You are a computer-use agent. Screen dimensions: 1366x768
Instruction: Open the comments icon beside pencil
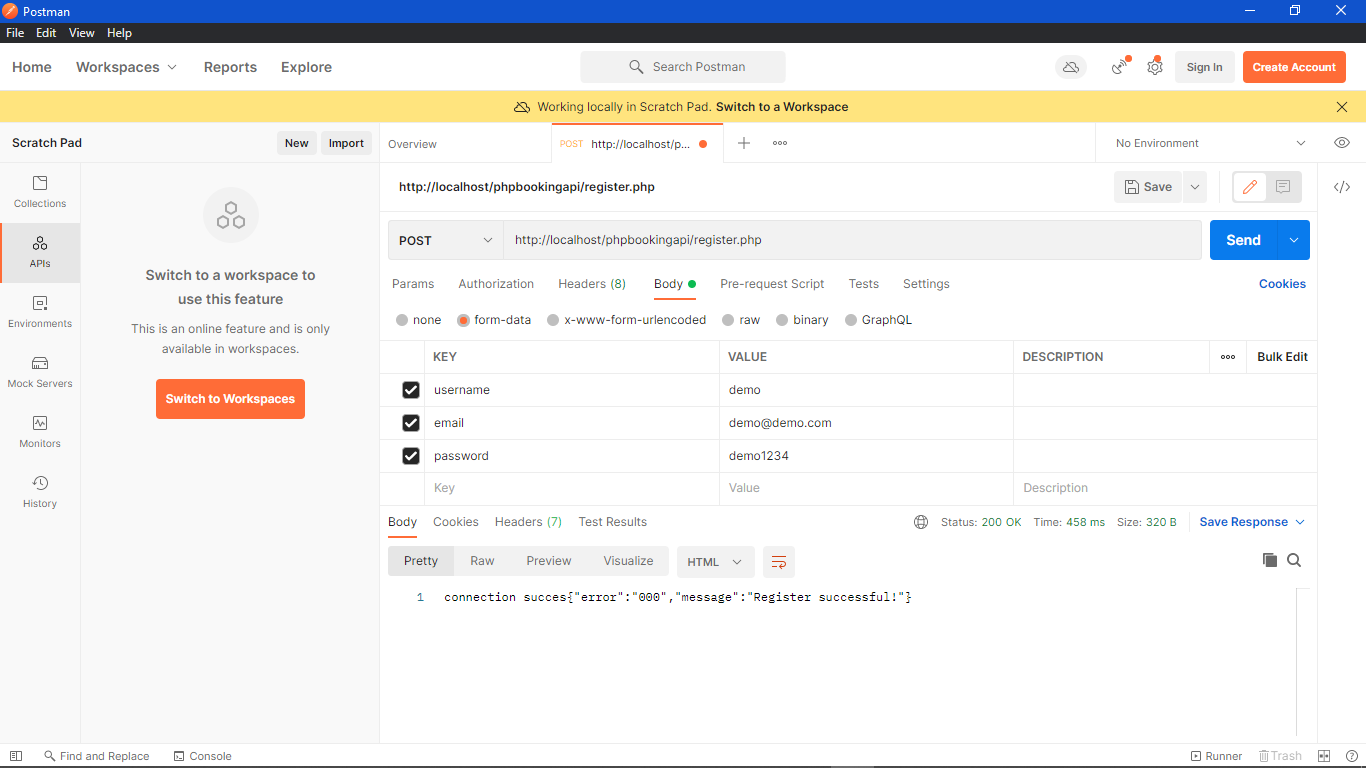click(x=1283, y=187)
